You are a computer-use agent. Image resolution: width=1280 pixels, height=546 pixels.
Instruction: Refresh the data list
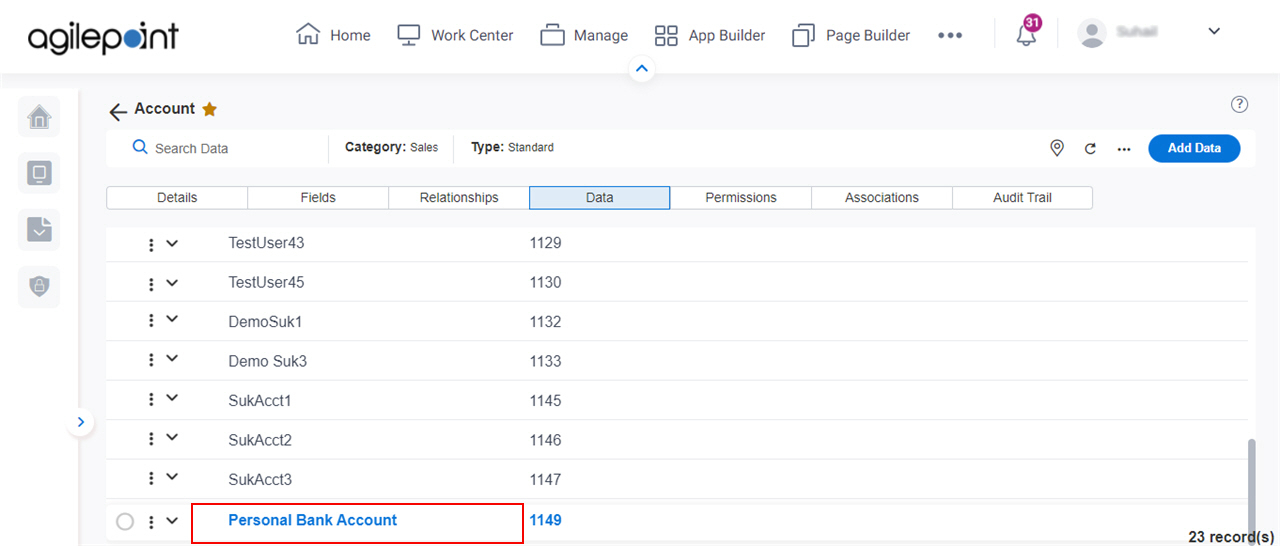pyautogui.click(x=1090, y=149)
